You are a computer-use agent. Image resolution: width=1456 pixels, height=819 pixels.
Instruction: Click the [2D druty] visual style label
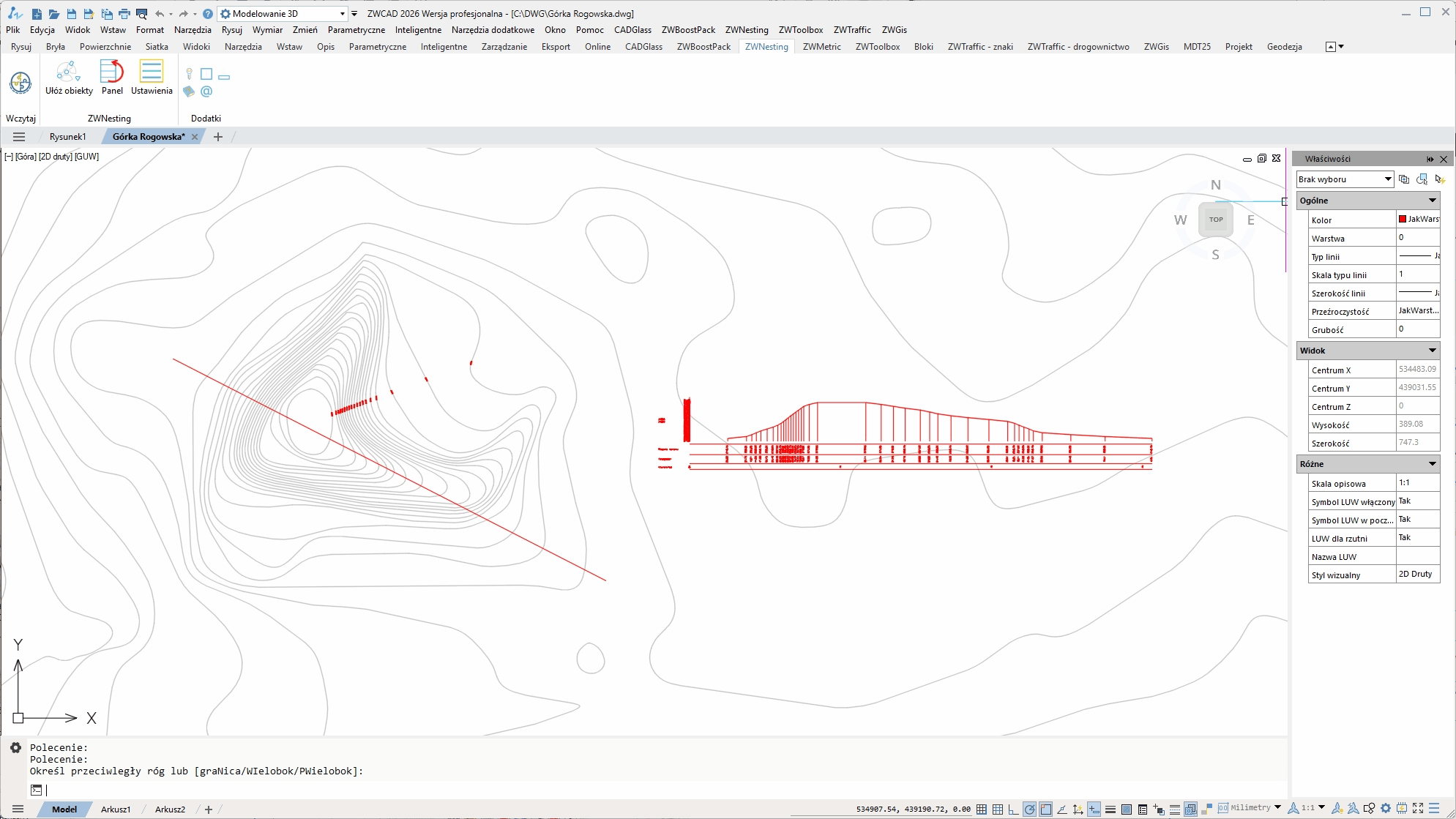[x=56, y=157]
